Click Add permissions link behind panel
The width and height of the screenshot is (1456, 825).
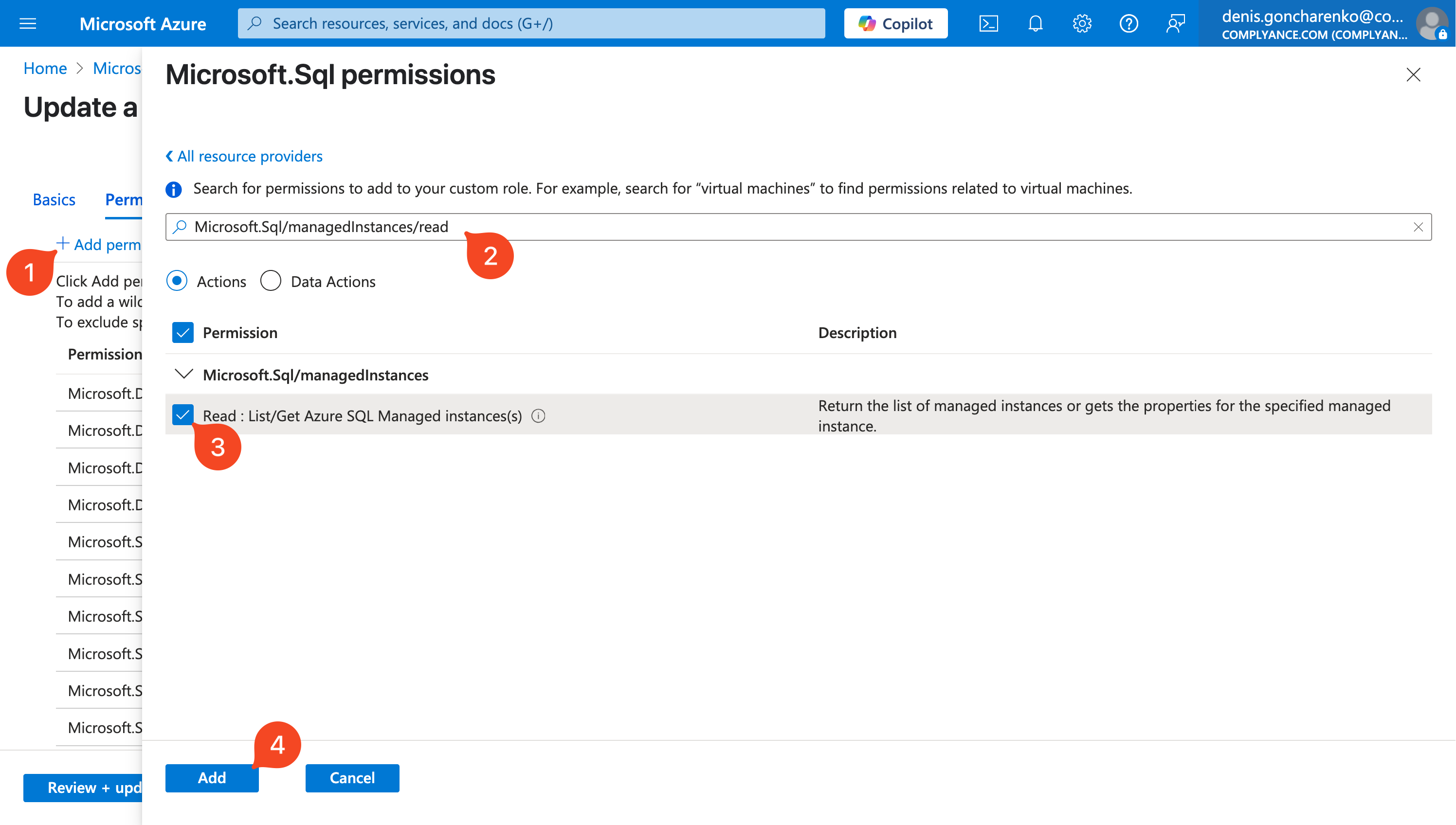tap(99, 244)
